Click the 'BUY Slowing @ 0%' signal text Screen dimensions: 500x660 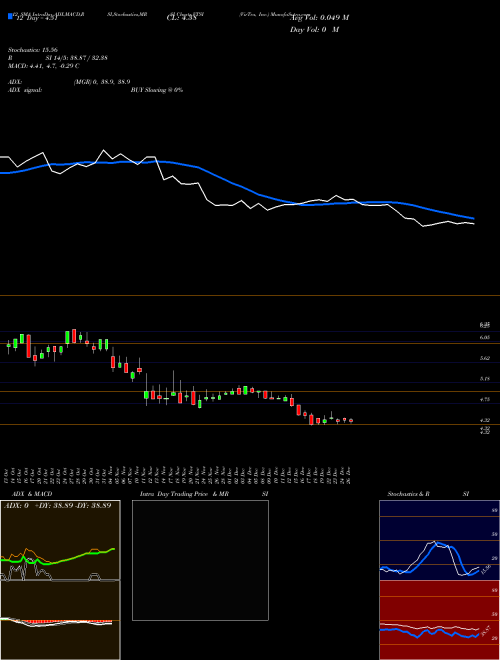(157, 90)
